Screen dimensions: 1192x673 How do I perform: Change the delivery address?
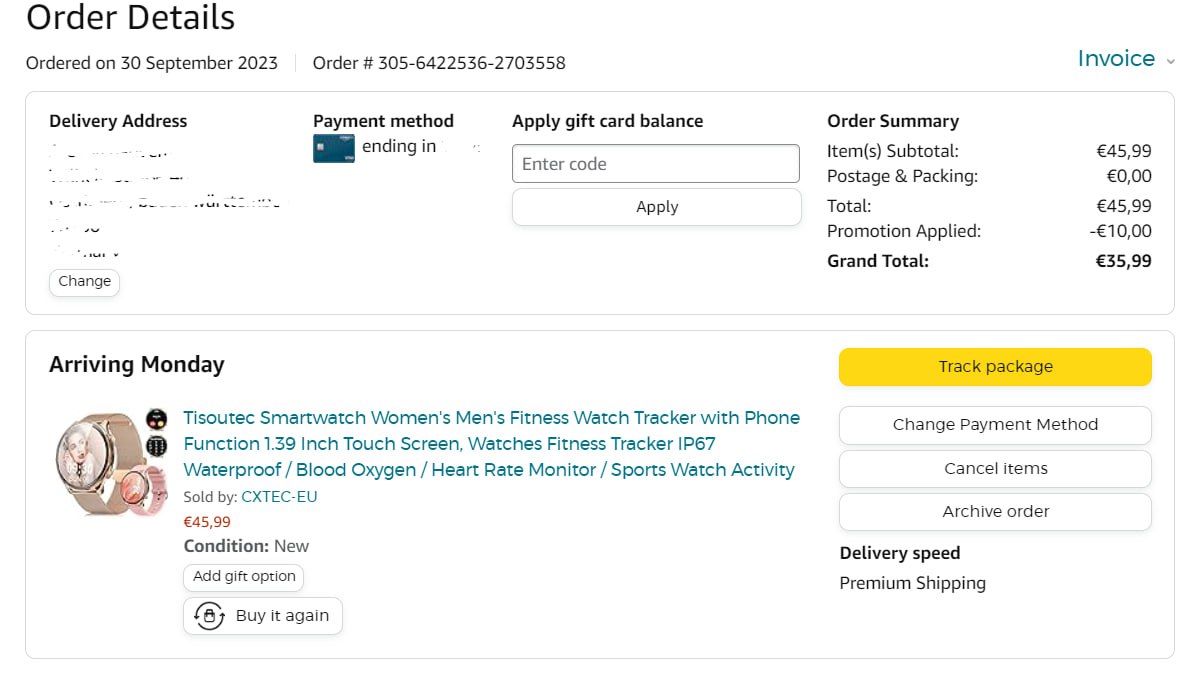coord(84,282)
